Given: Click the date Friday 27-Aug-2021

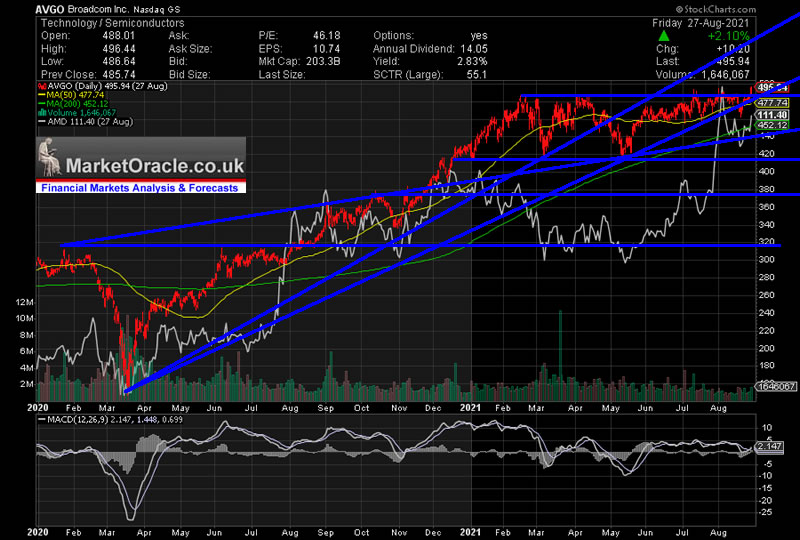Looking at the screenshot, I should pyautogui.click(x=701, y=23).
